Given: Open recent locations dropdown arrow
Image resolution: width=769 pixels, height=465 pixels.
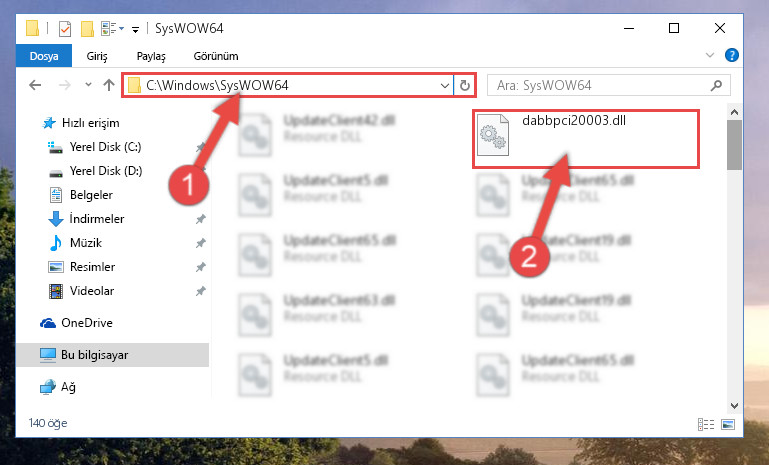Looking at the screenshot, I should click(88, 84).
